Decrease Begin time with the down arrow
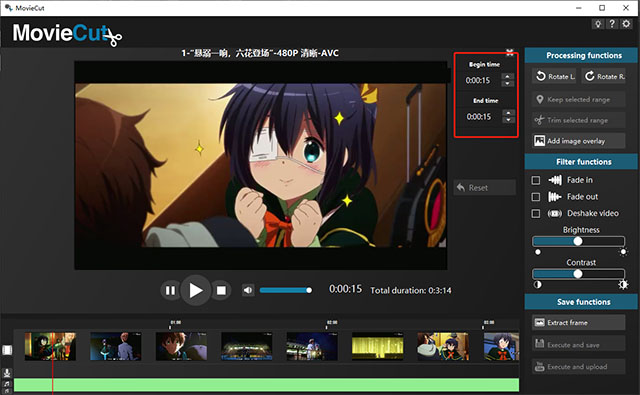The image size is (640, 395). (x=507, y=83)
